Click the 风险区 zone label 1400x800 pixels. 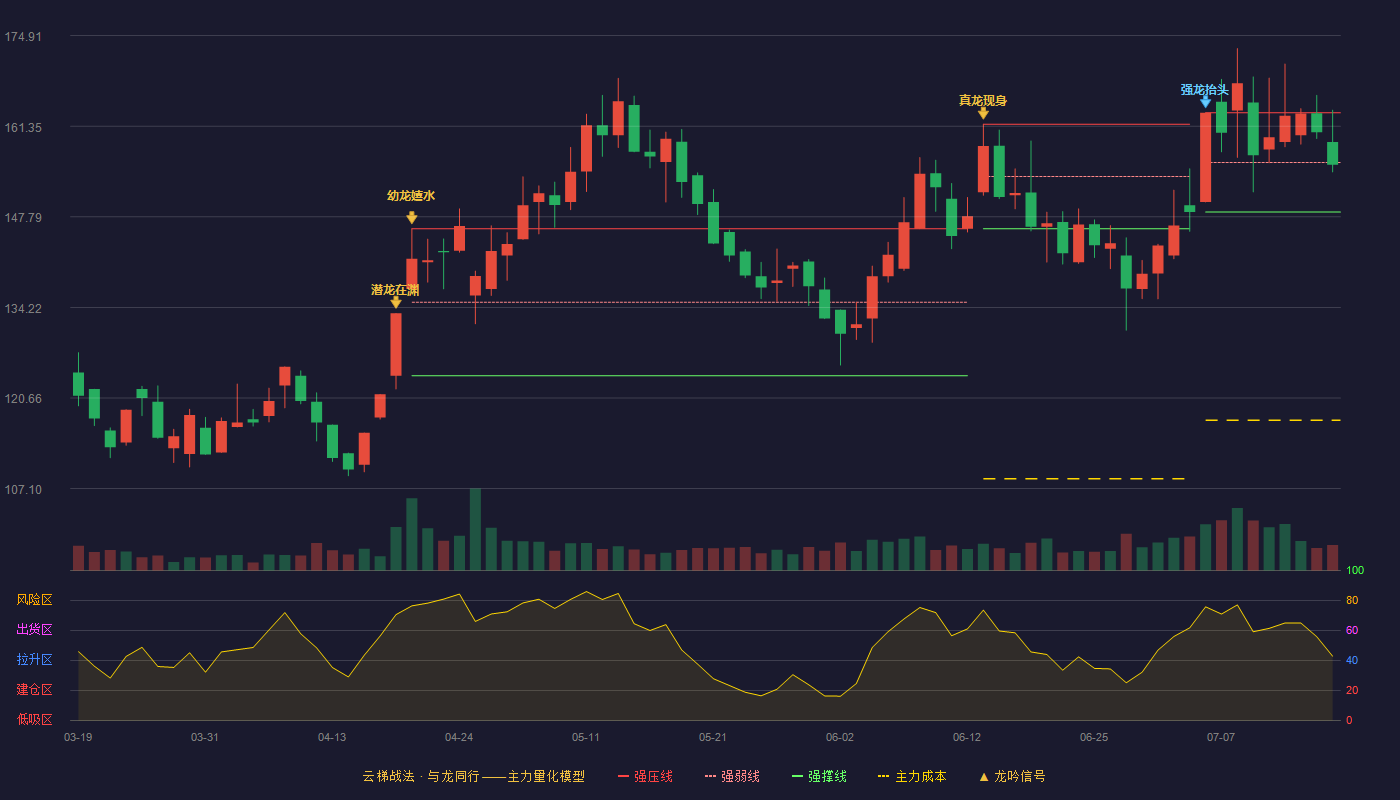click(34, 600)
